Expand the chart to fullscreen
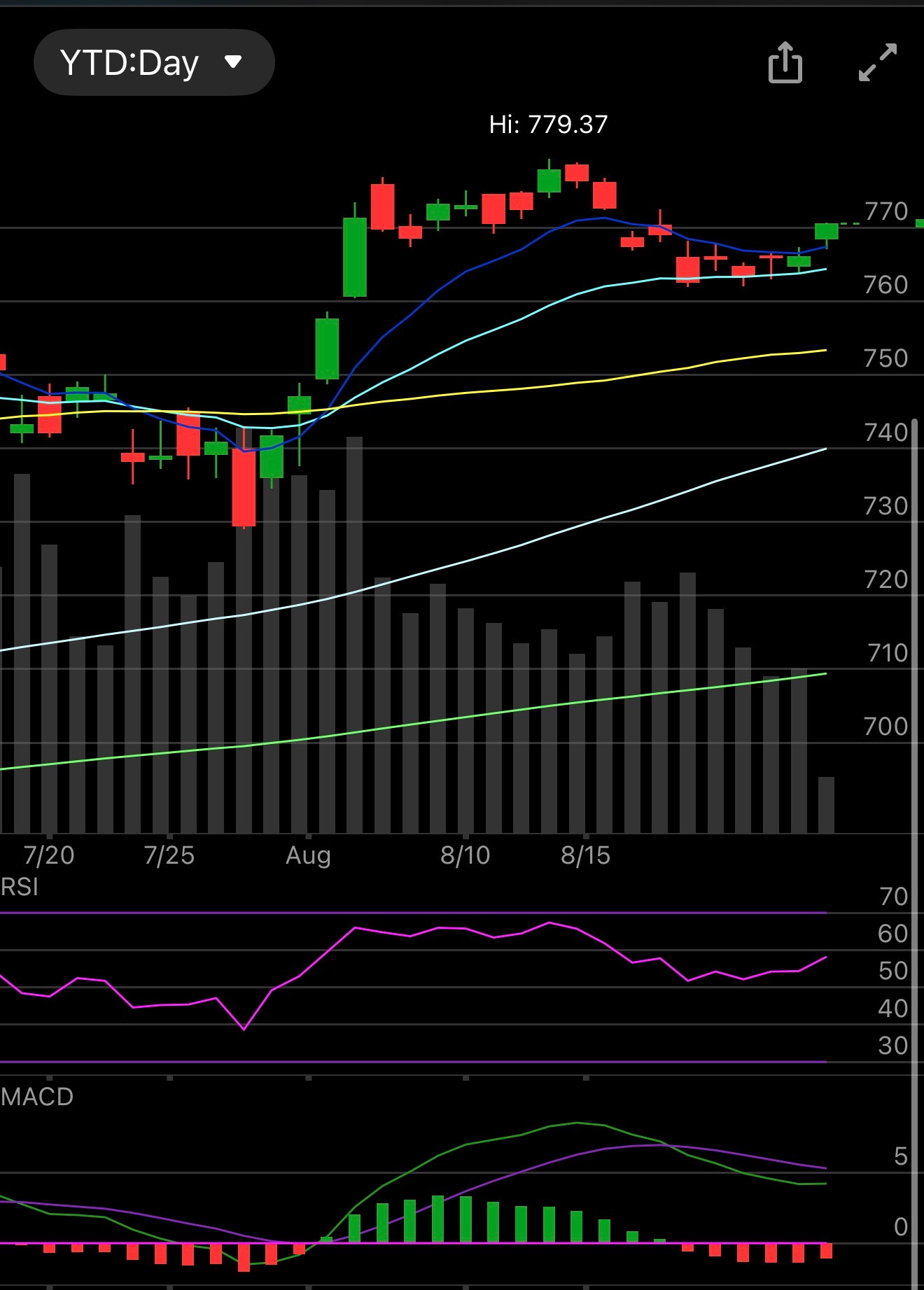Image resolution: width=924 pixels, height=1290 pixels. point(877,62)
